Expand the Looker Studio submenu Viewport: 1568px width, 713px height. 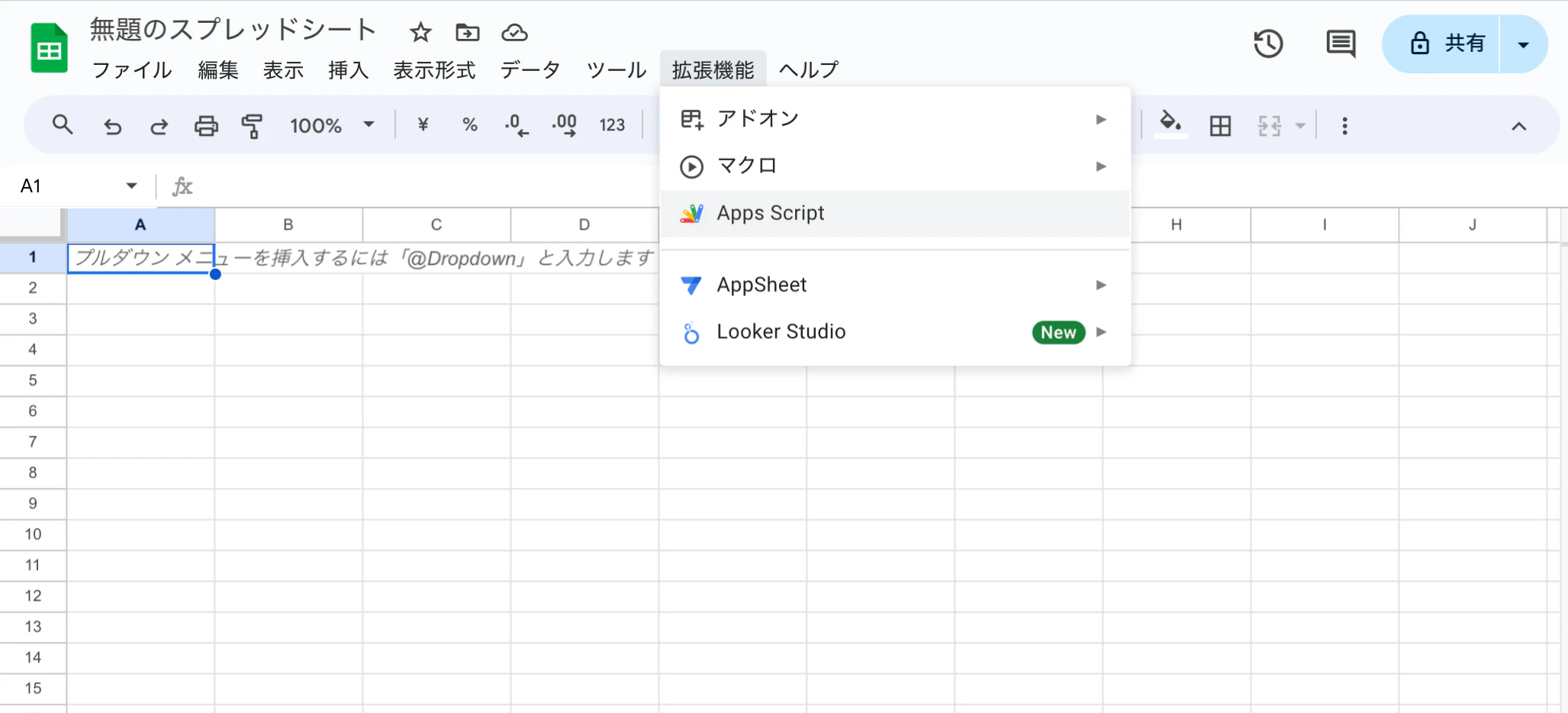tap(894, 332)
